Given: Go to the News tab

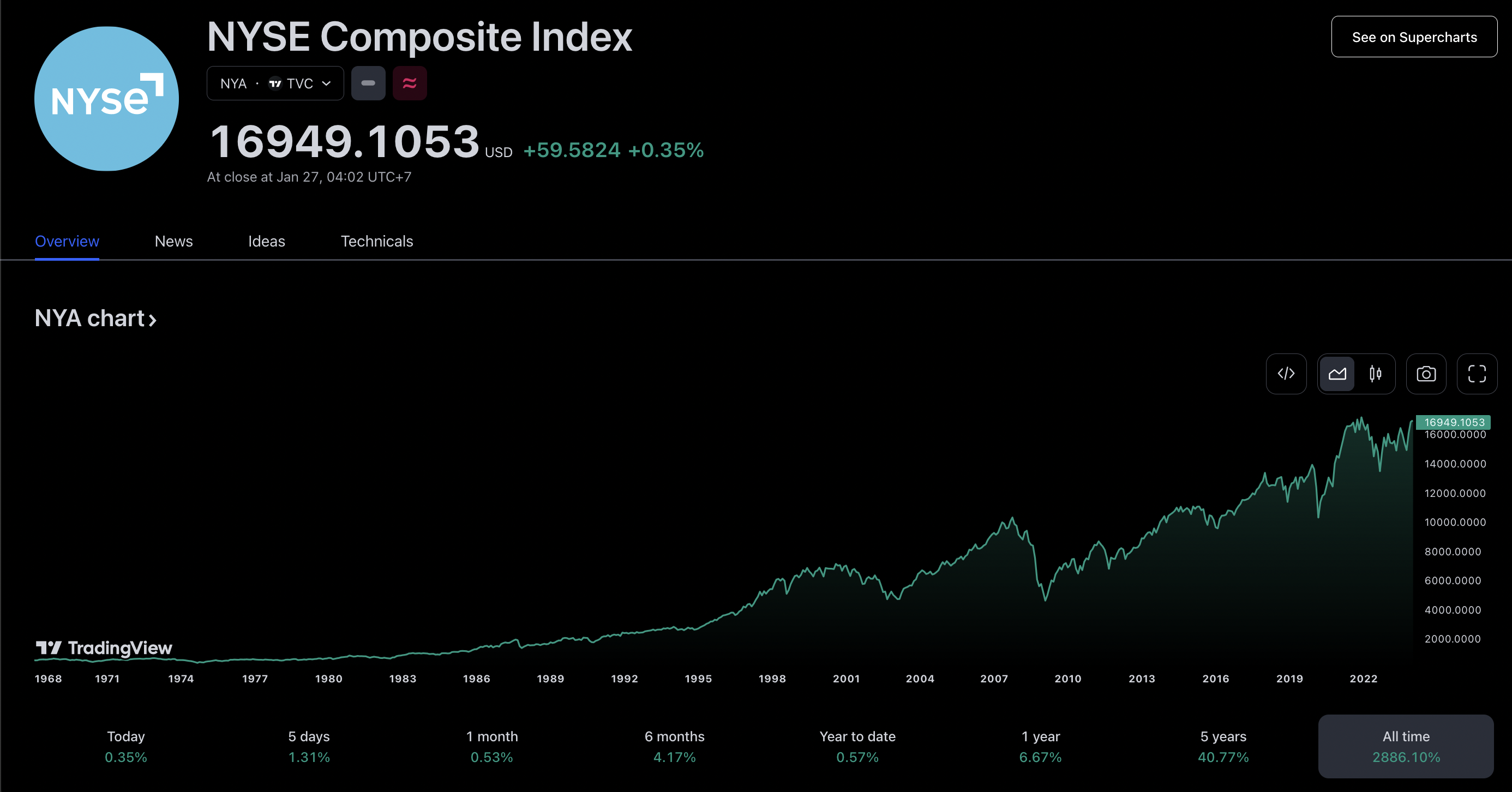Looking at the screenshot, I should coord(174,241).
